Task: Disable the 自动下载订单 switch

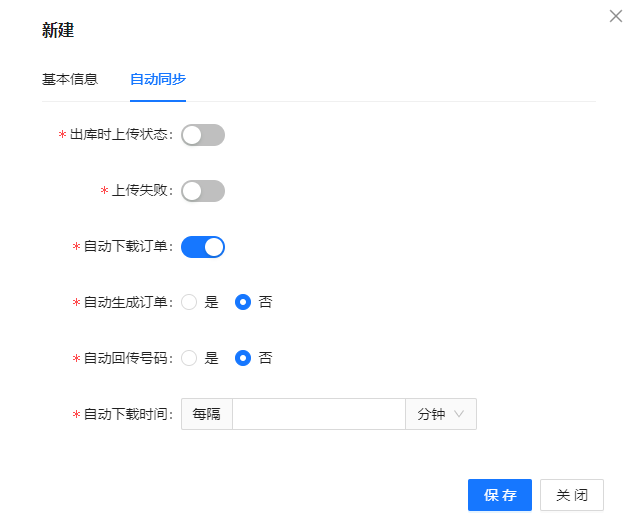Action: pos(203,247)
